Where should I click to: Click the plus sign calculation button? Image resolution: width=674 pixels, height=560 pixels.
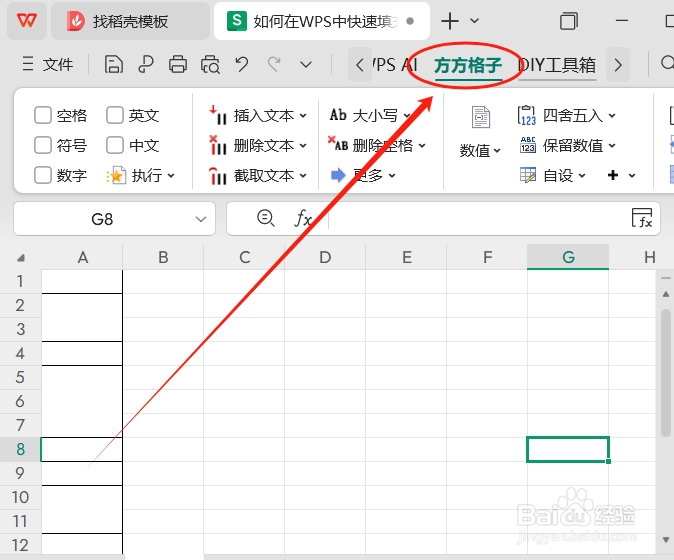click(613, 175)
